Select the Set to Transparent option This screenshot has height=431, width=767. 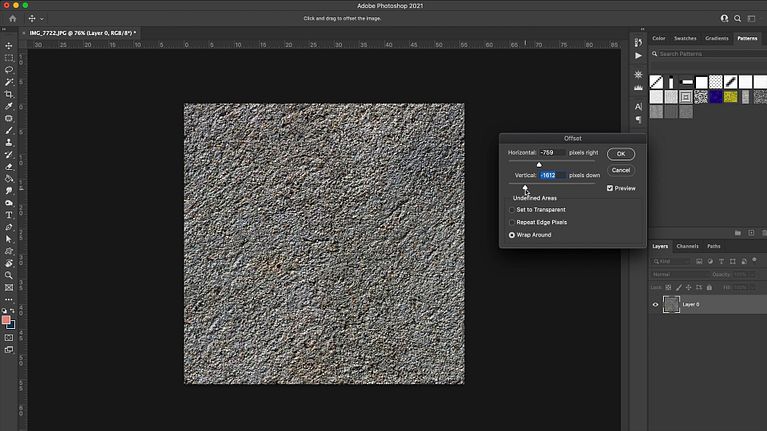[x=512, y=210]
